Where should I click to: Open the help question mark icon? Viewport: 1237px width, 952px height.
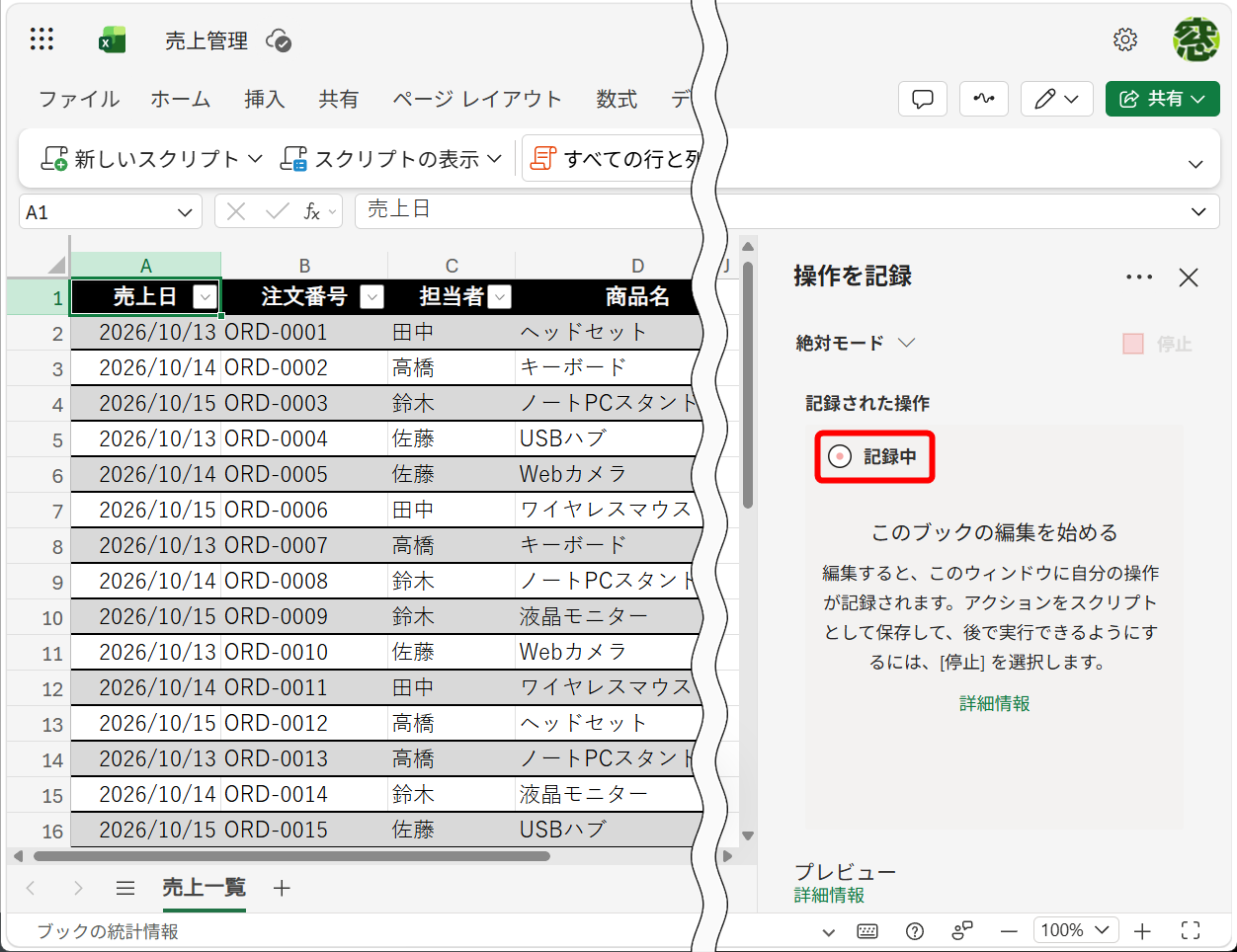pos(915,930)
